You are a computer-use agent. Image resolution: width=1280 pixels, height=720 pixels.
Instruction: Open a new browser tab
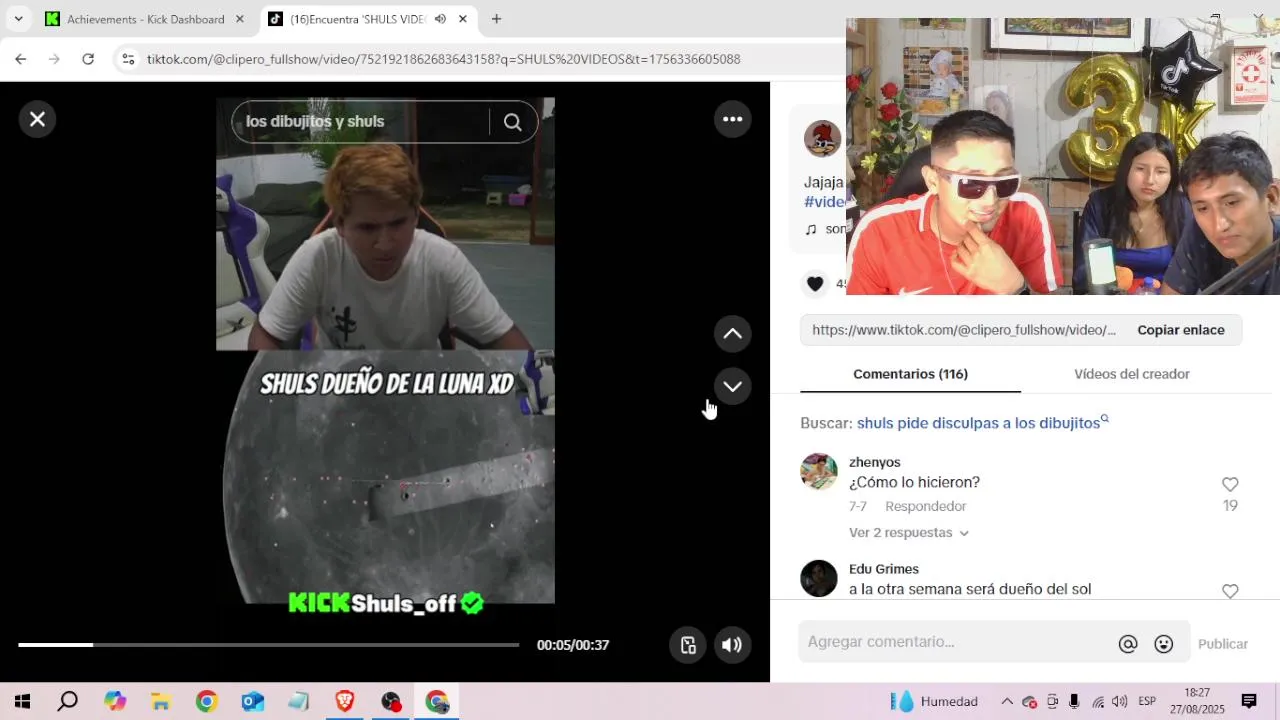496,19
